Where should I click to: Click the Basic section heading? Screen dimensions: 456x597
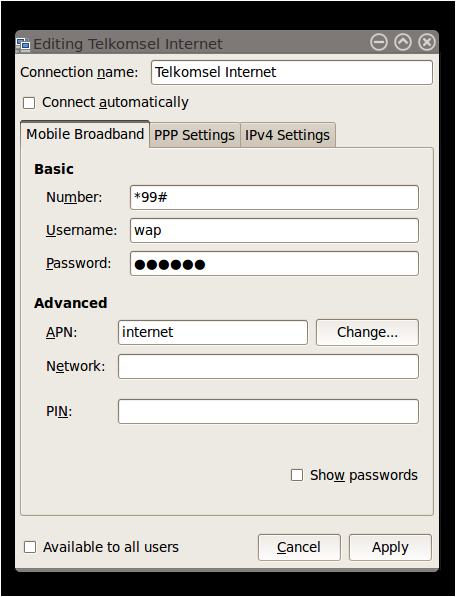click(54, 169)
